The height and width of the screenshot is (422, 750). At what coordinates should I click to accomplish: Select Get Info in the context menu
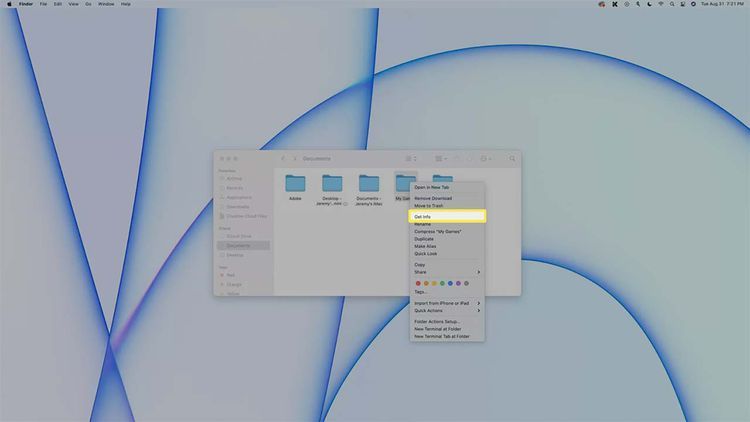click(422, 216)
